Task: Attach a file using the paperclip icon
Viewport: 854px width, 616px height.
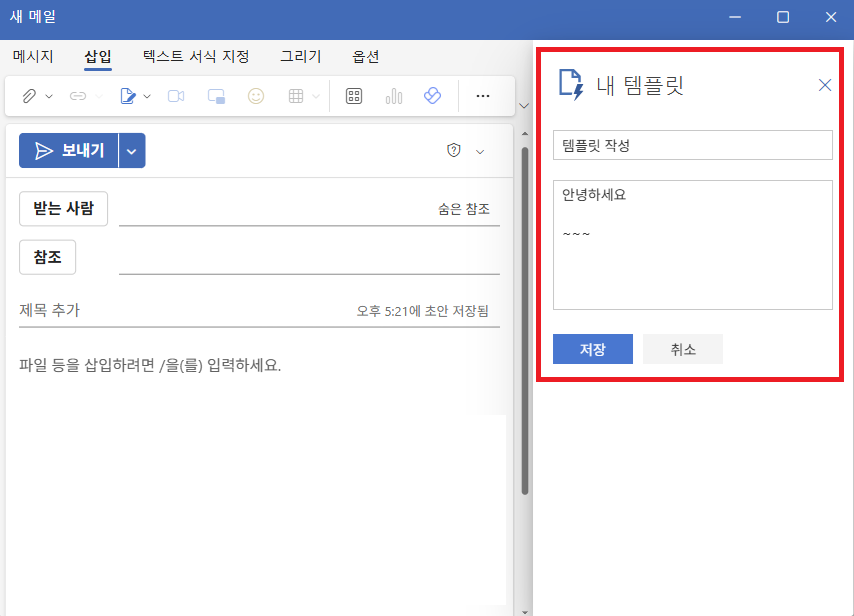Action: click(28, 95)
